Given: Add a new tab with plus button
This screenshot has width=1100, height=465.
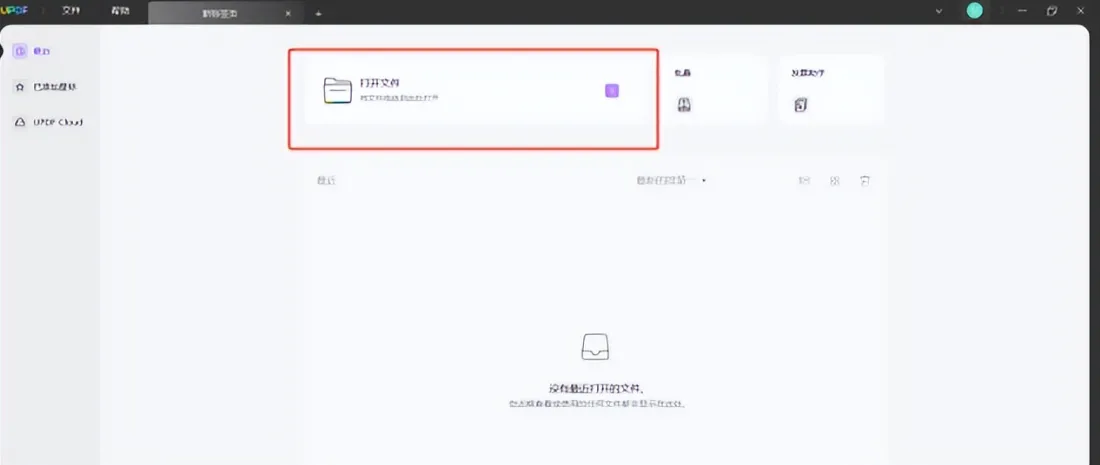Looking at the screenshot, I should 318,13.
